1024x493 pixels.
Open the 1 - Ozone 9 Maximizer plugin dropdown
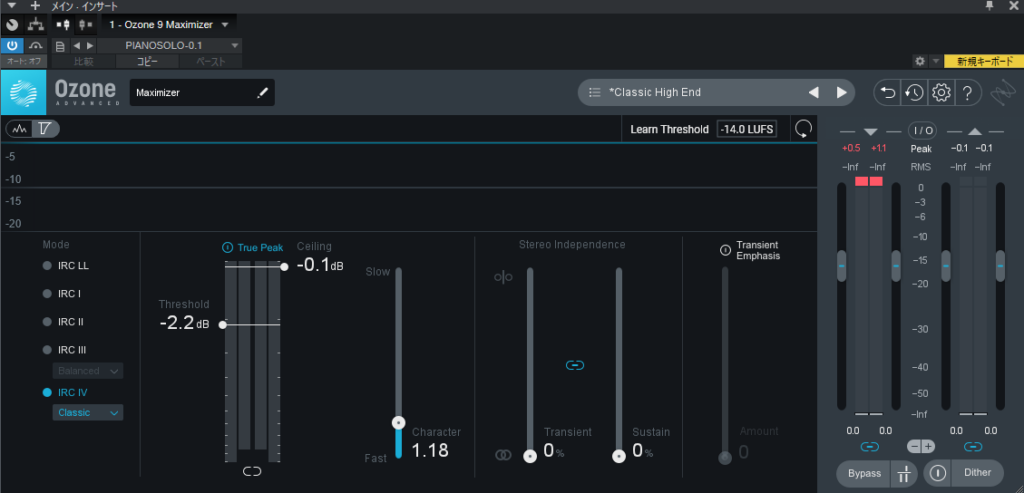[169, 25]
